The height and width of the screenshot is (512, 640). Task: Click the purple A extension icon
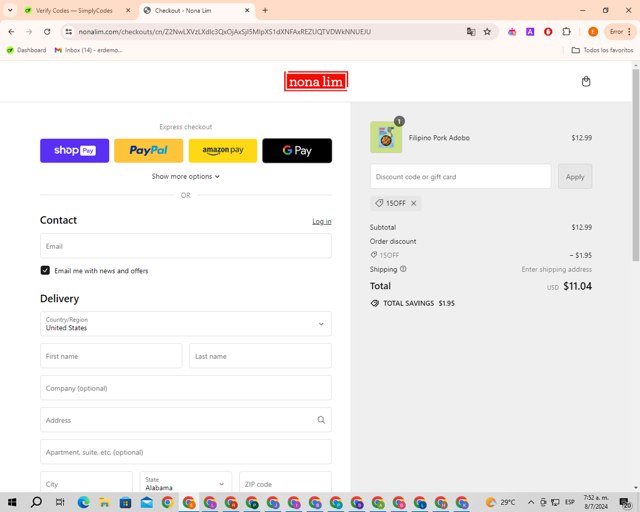(x=530, y=31)
